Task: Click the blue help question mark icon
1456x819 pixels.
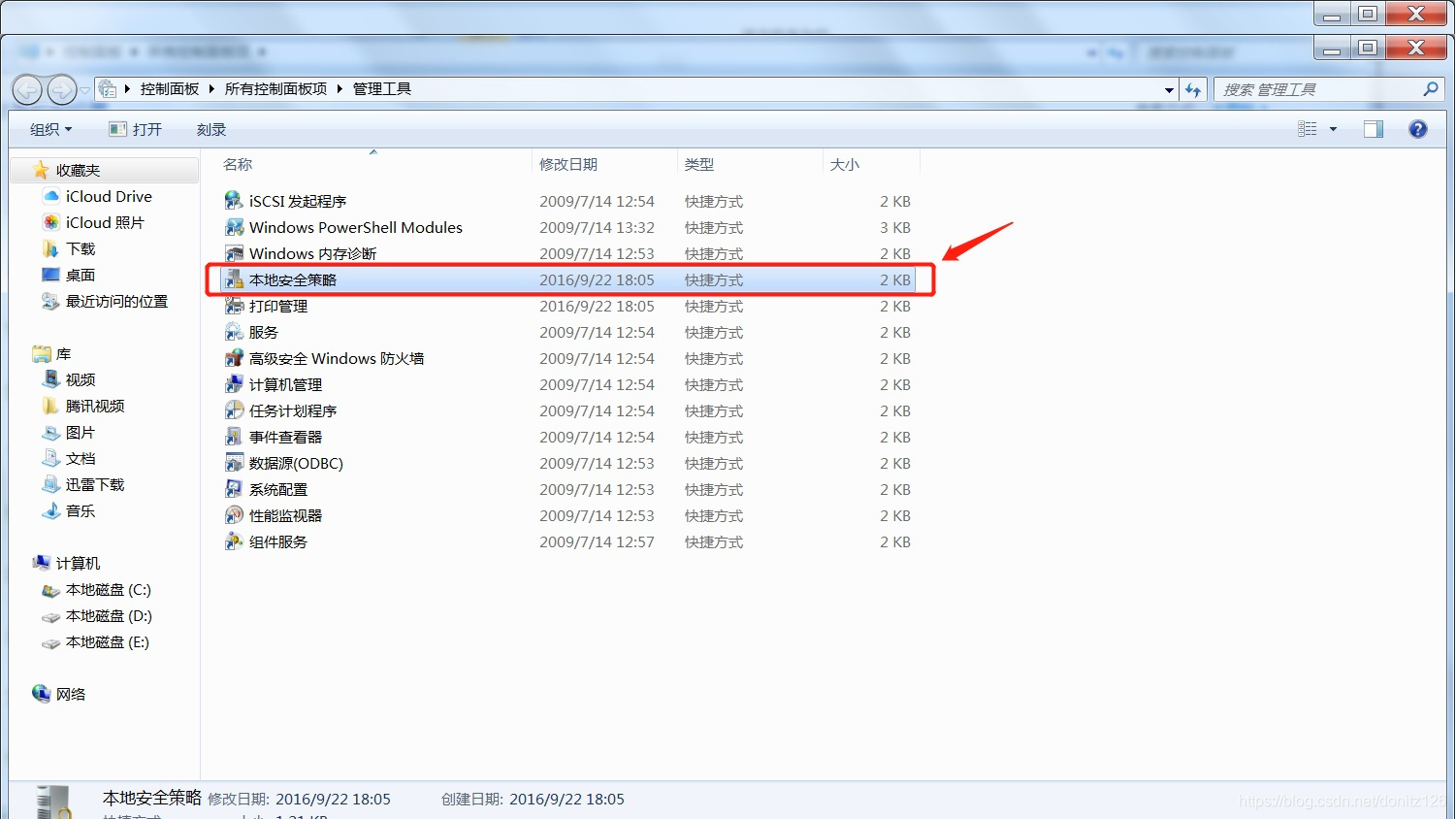Action: [1417, 129]
